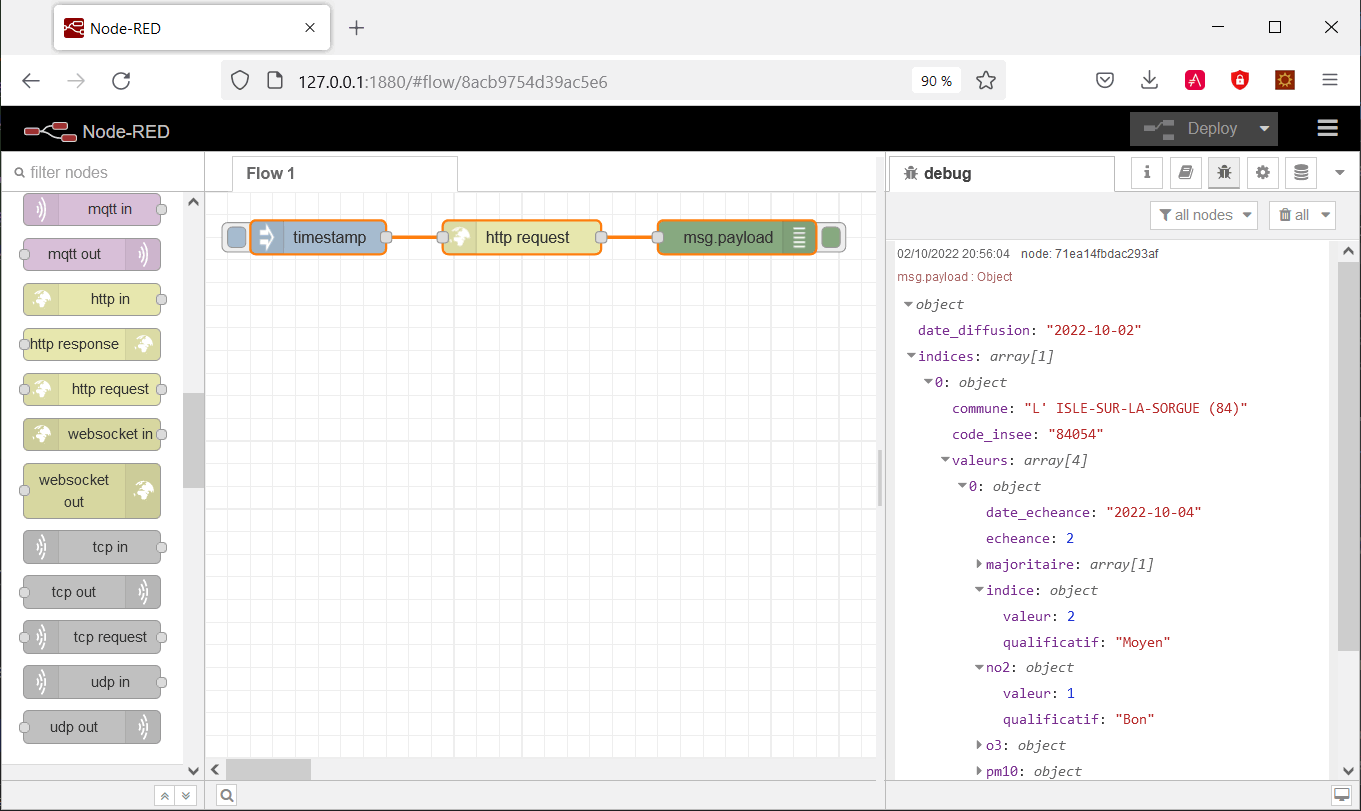Open the 'all nodes' debug filter dropdown

pos(1205,215)
